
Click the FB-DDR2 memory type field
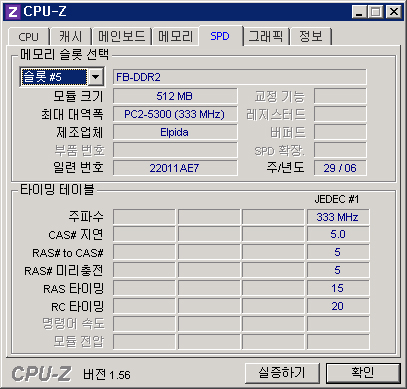coord(240,77)
